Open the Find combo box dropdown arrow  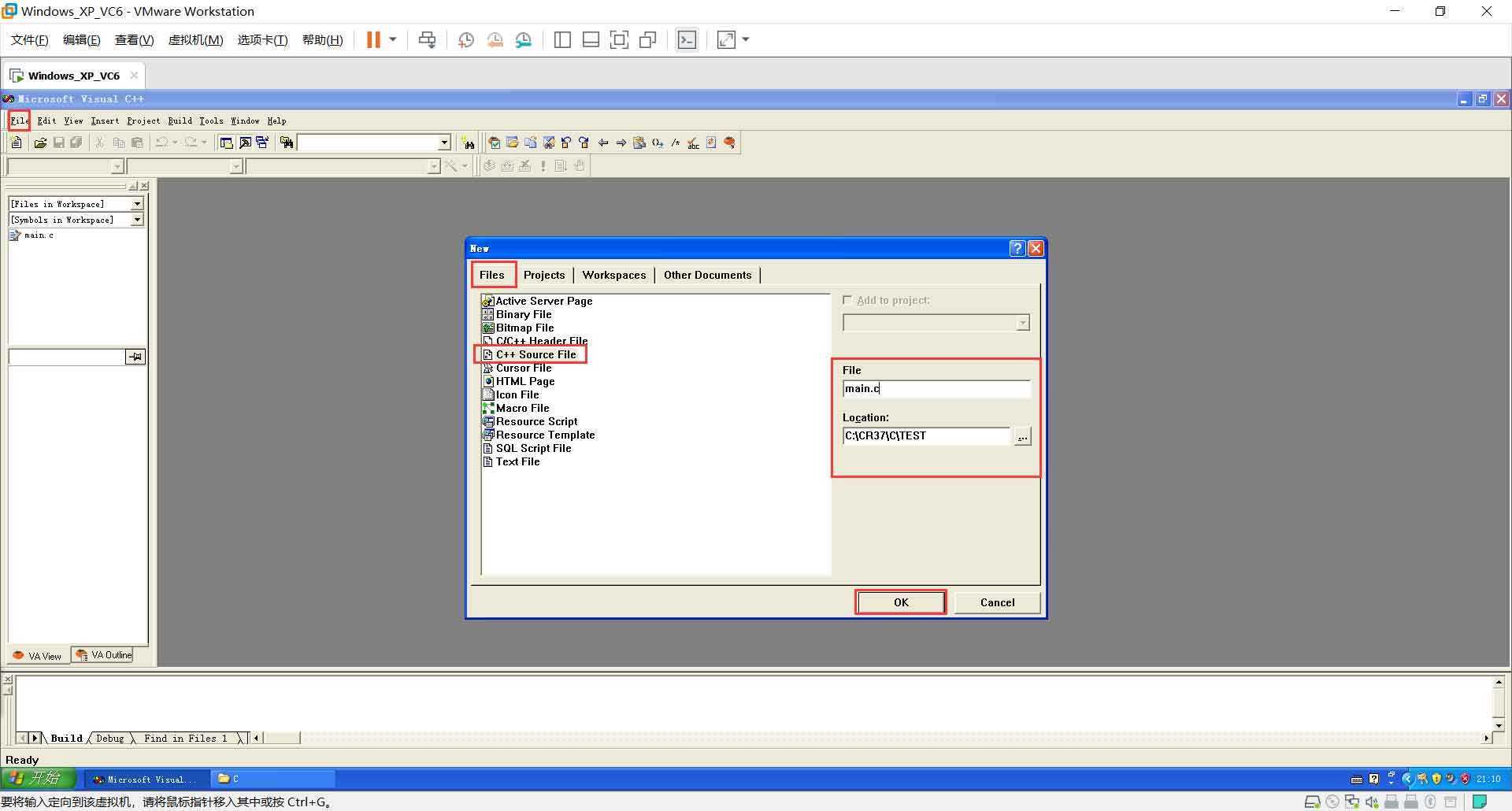tap(444, 143)
